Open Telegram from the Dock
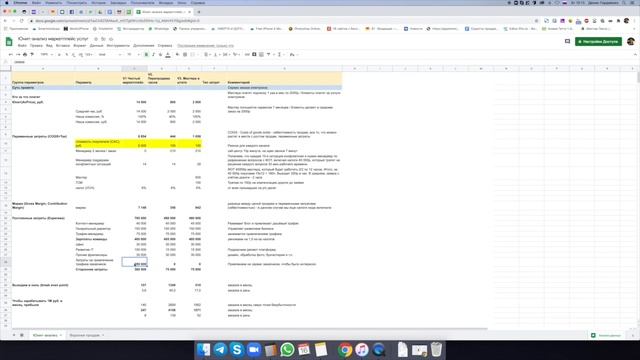 point(220,350)
